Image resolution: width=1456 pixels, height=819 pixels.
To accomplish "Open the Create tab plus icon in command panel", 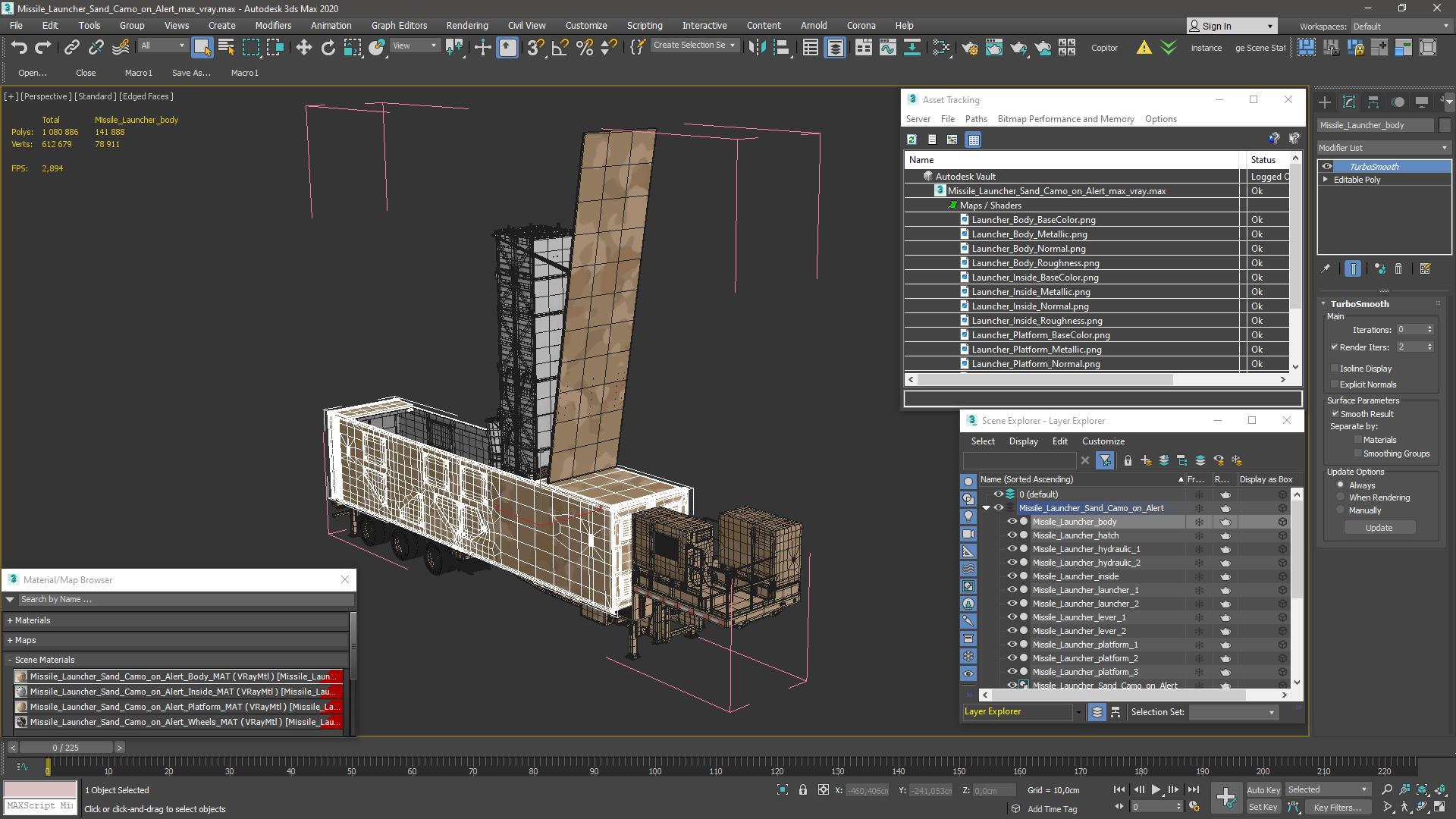I will point(1325,102).
